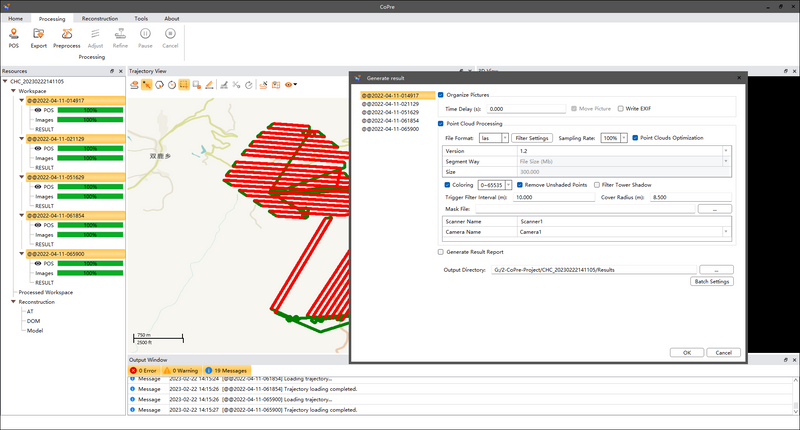Float the Resources panel using undock icon
The image size is (800, 430).
pos(112,71)
